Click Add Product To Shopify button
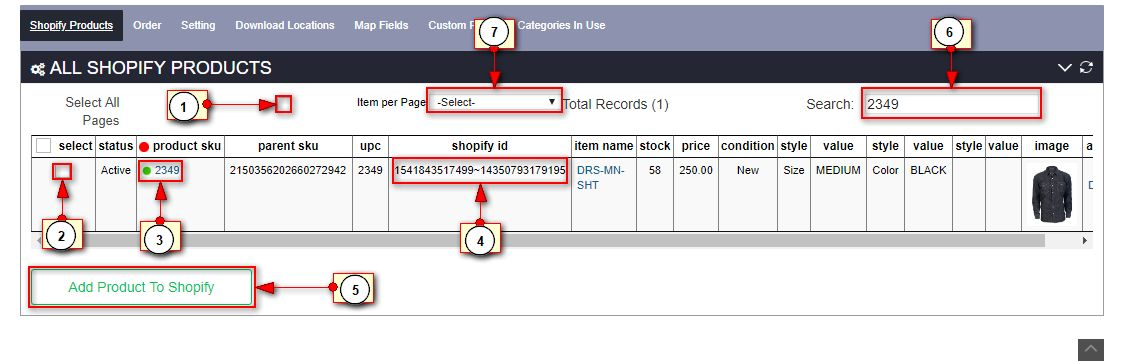This screenshot has height=361, width=1124. (x=141, y=287)
